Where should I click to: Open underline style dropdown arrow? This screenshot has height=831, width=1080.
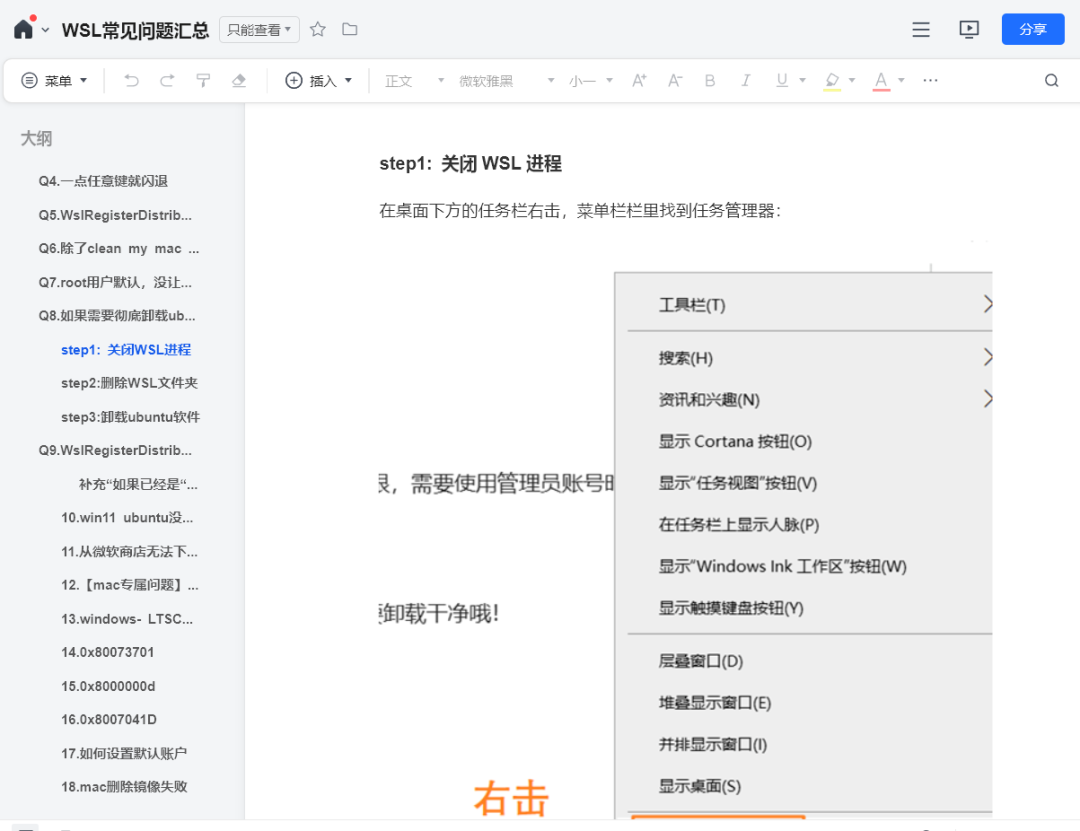point(802,81)
